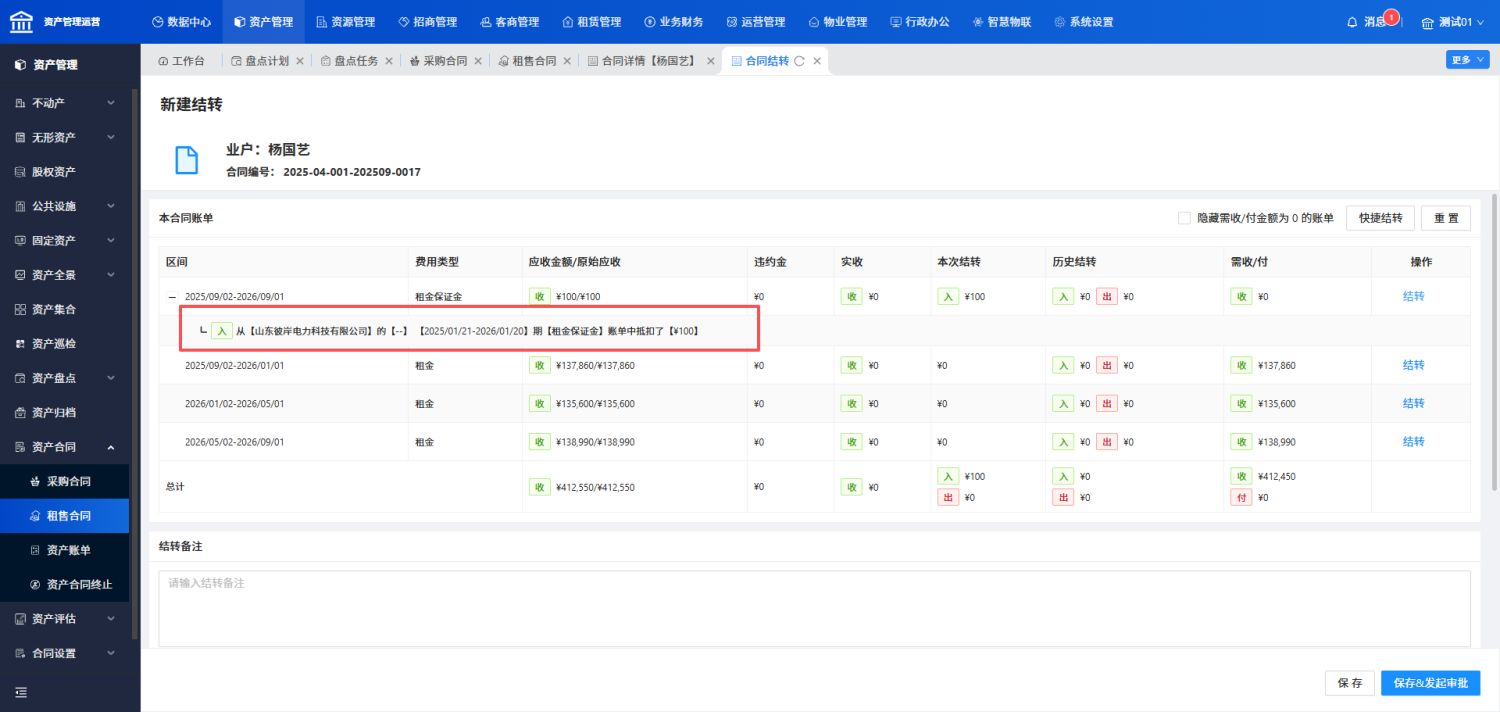
Task: Click 结转 for 2025/09/02-2026/01/01 row
Action: [x=1414, y=365]
